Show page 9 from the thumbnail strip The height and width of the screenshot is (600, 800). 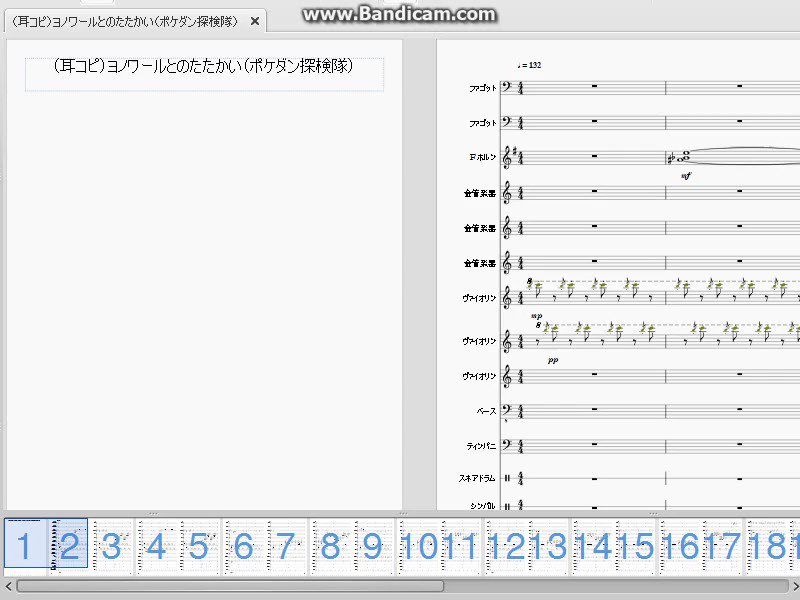tap(373, 545)
